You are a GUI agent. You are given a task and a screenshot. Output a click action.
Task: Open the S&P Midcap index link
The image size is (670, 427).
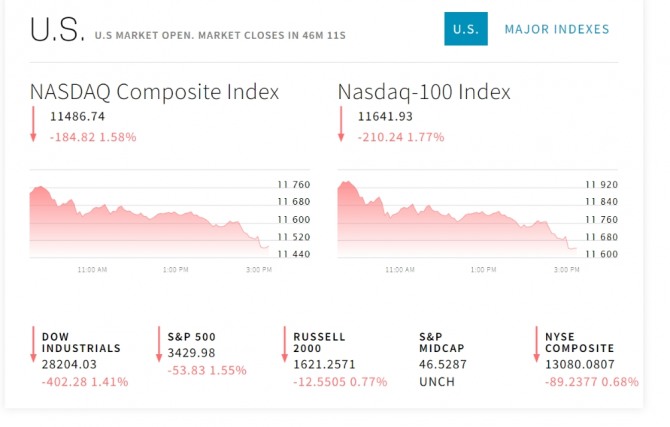pyautogui.click(x=443, y=342)
